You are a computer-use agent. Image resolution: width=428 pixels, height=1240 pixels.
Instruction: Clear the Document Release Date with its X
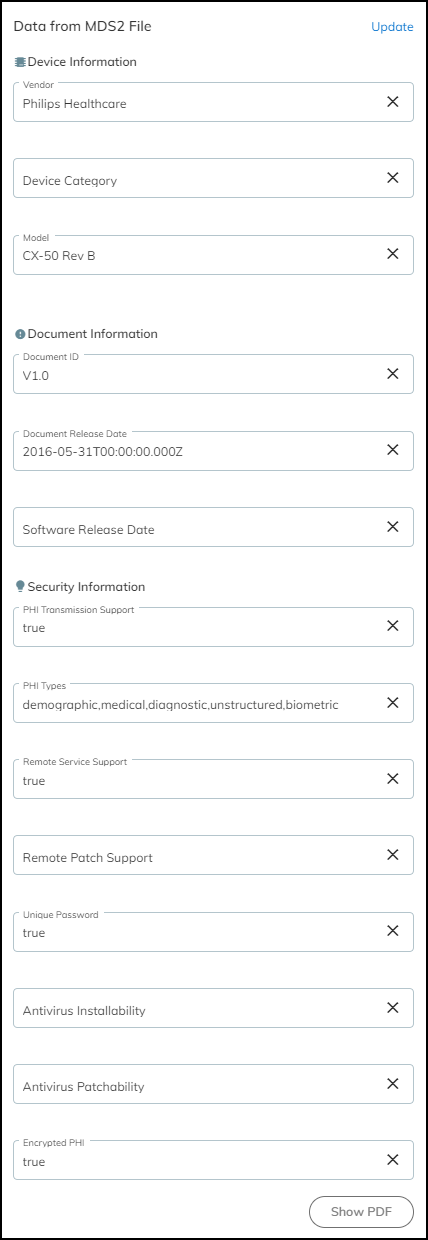point(393,450)
